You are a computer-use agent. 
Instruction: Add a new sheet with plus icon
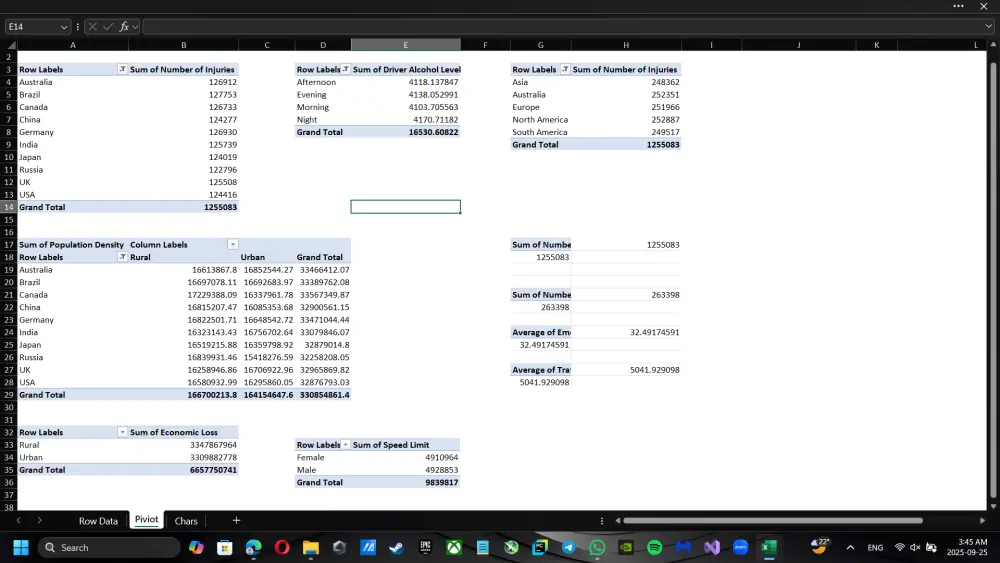coord(236,520)
